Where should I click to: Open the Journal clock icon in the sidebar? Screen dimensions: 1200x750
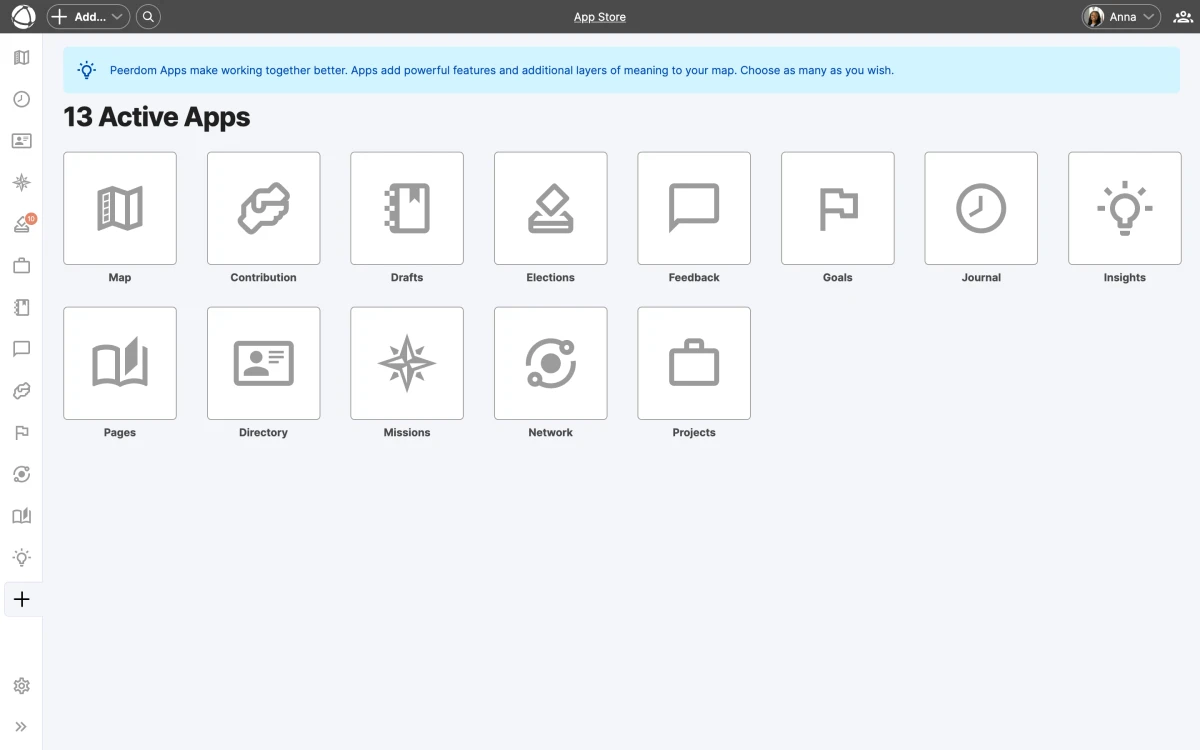(x=21, y=99)
